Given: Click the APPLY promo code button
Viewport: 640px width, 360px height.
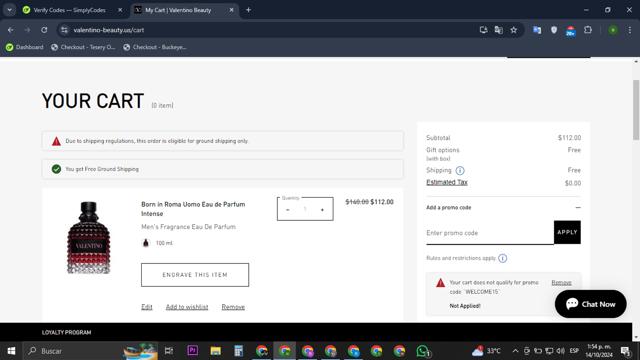Looking at the screenshot, I should pos(567,232).
